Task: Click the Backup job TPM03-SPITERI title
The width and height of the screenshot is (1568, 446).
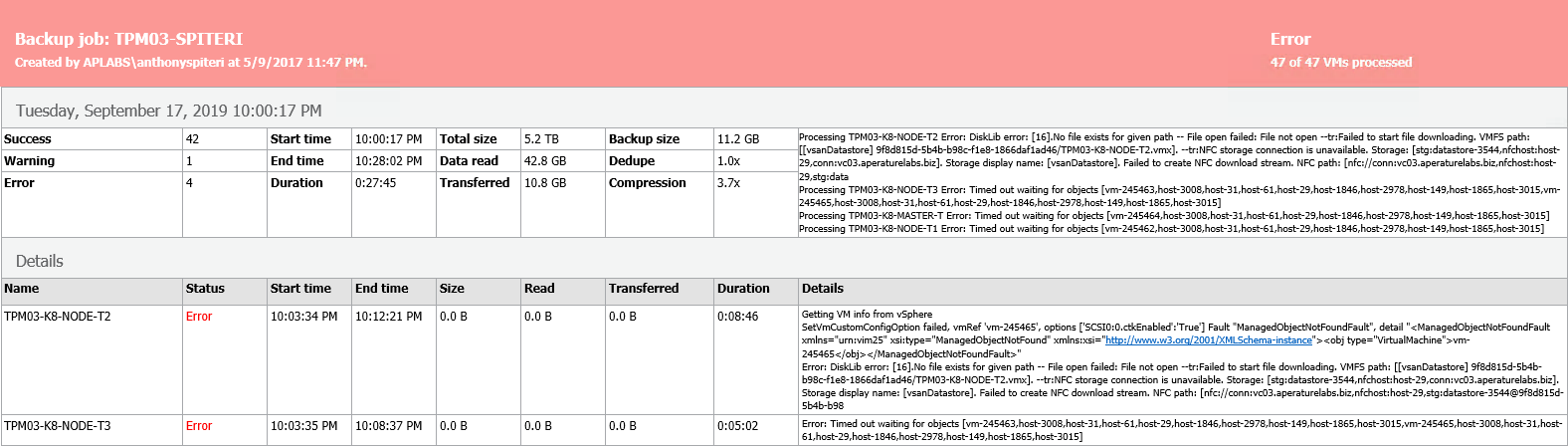Action: 128,39
